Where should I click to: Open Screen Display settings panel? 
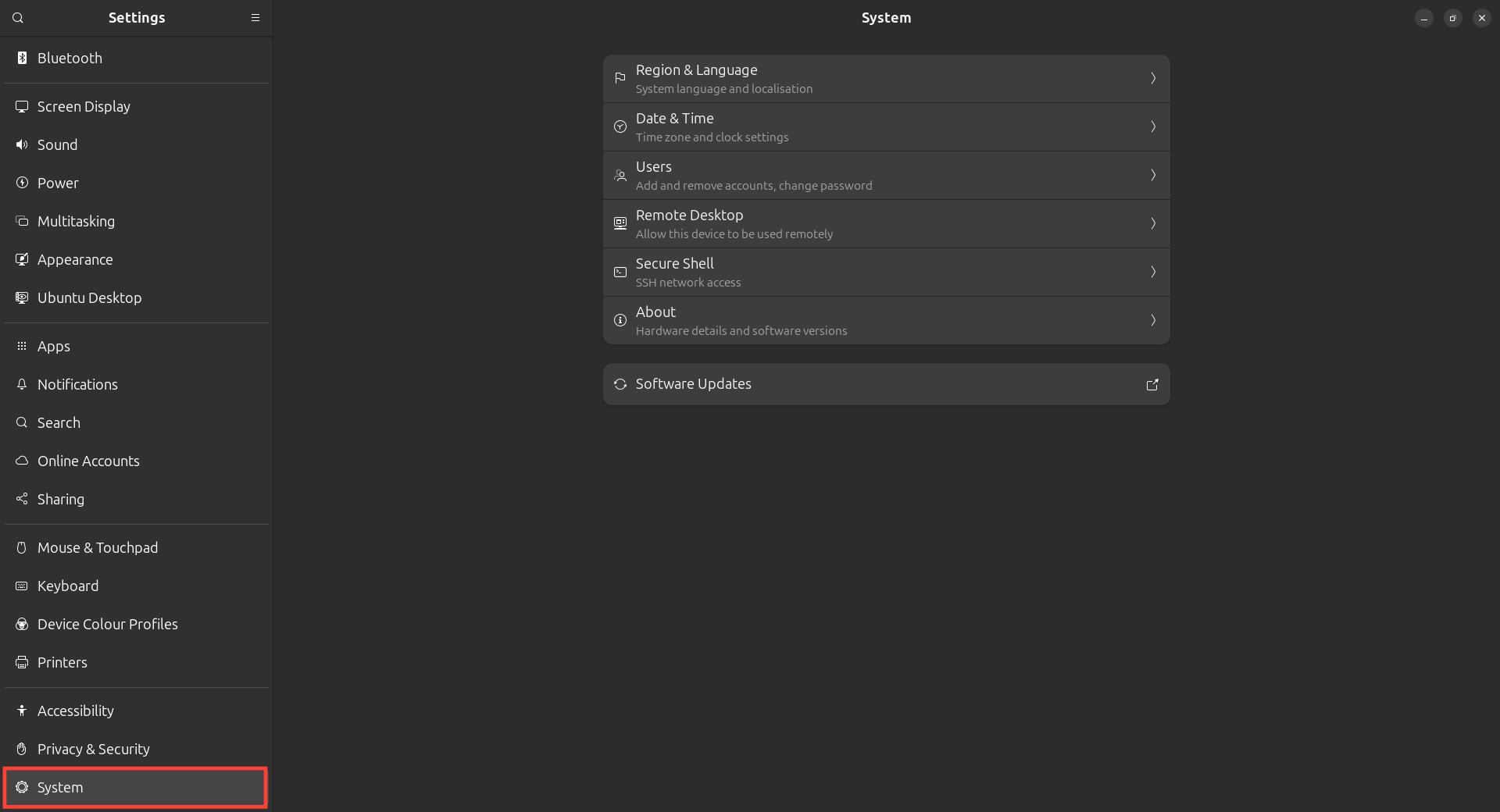click(x=84, y=106)
